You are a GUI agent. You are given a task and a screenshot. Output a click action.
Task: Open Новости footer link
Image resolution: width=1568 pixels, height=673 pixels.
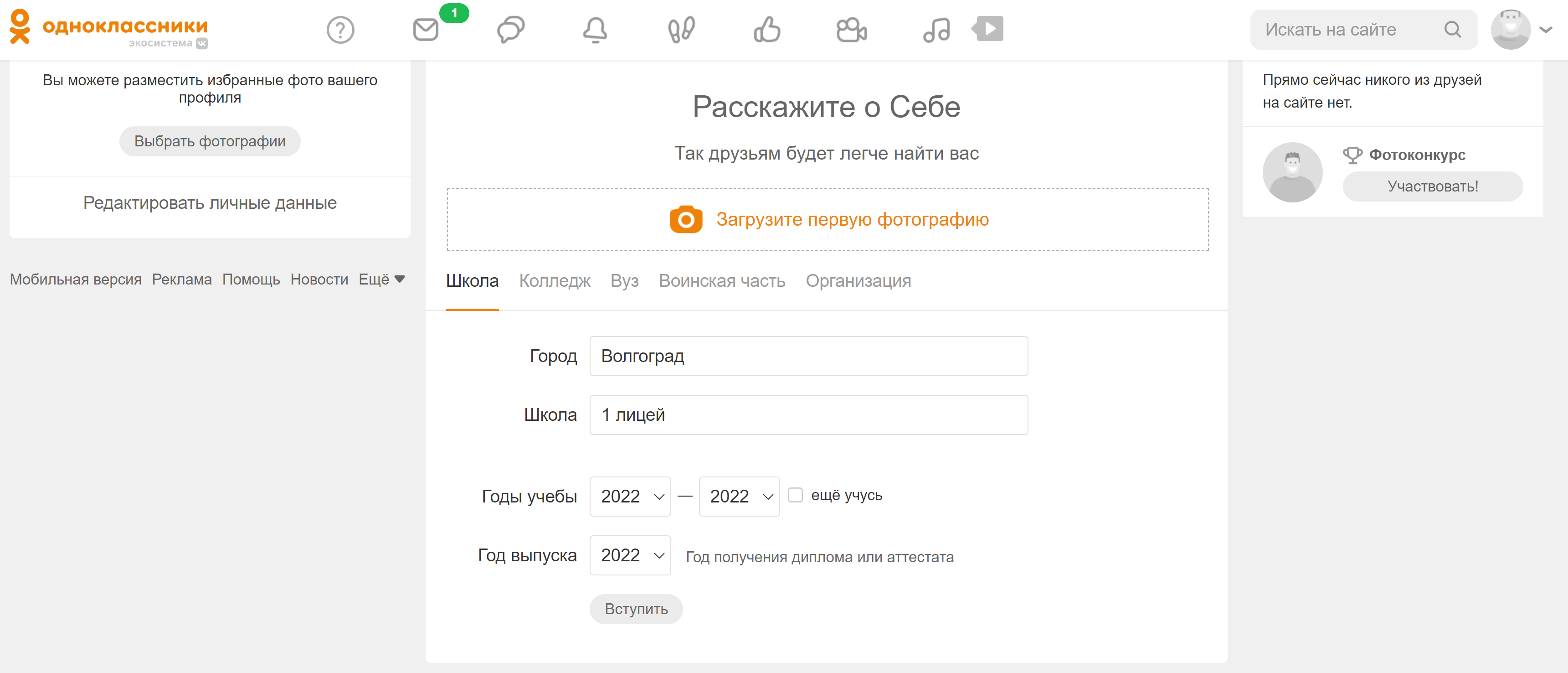(319, 280)
